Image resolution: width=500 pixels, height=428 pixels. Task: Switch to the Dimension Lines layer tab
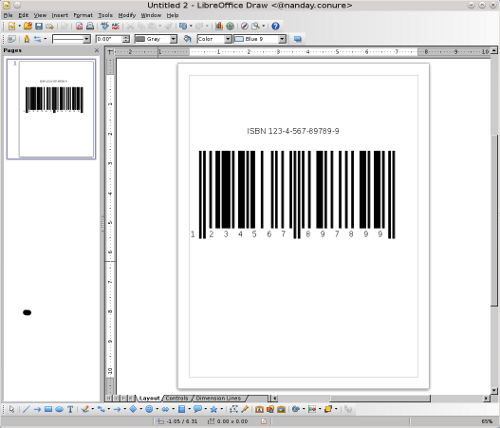(218, 398)
